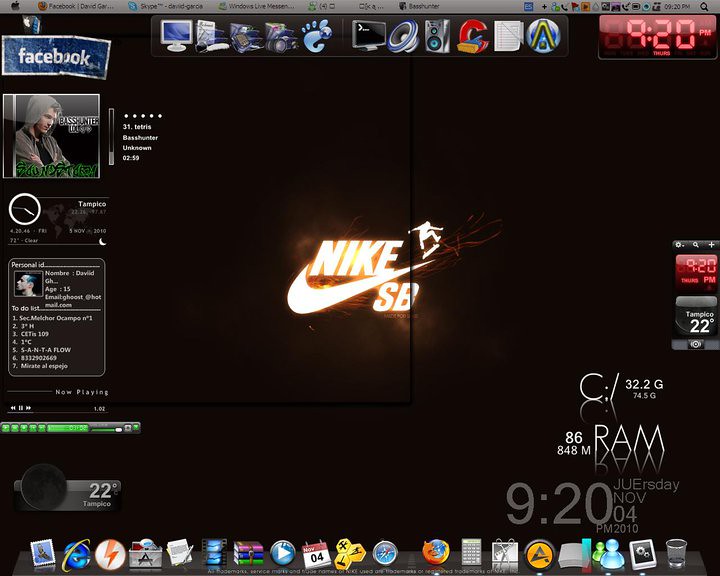Skip to previous track in Now Playing widget
720x576 pixels.
(13, 408)
